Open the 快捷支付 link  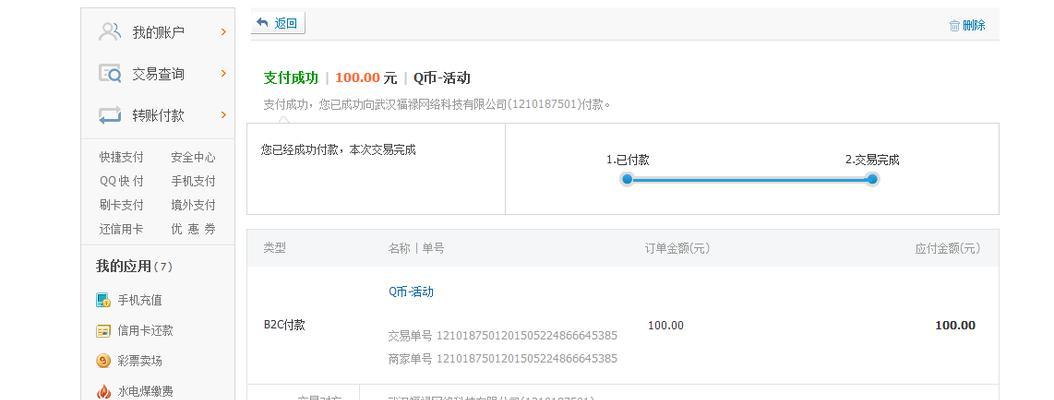click(122, 157)
